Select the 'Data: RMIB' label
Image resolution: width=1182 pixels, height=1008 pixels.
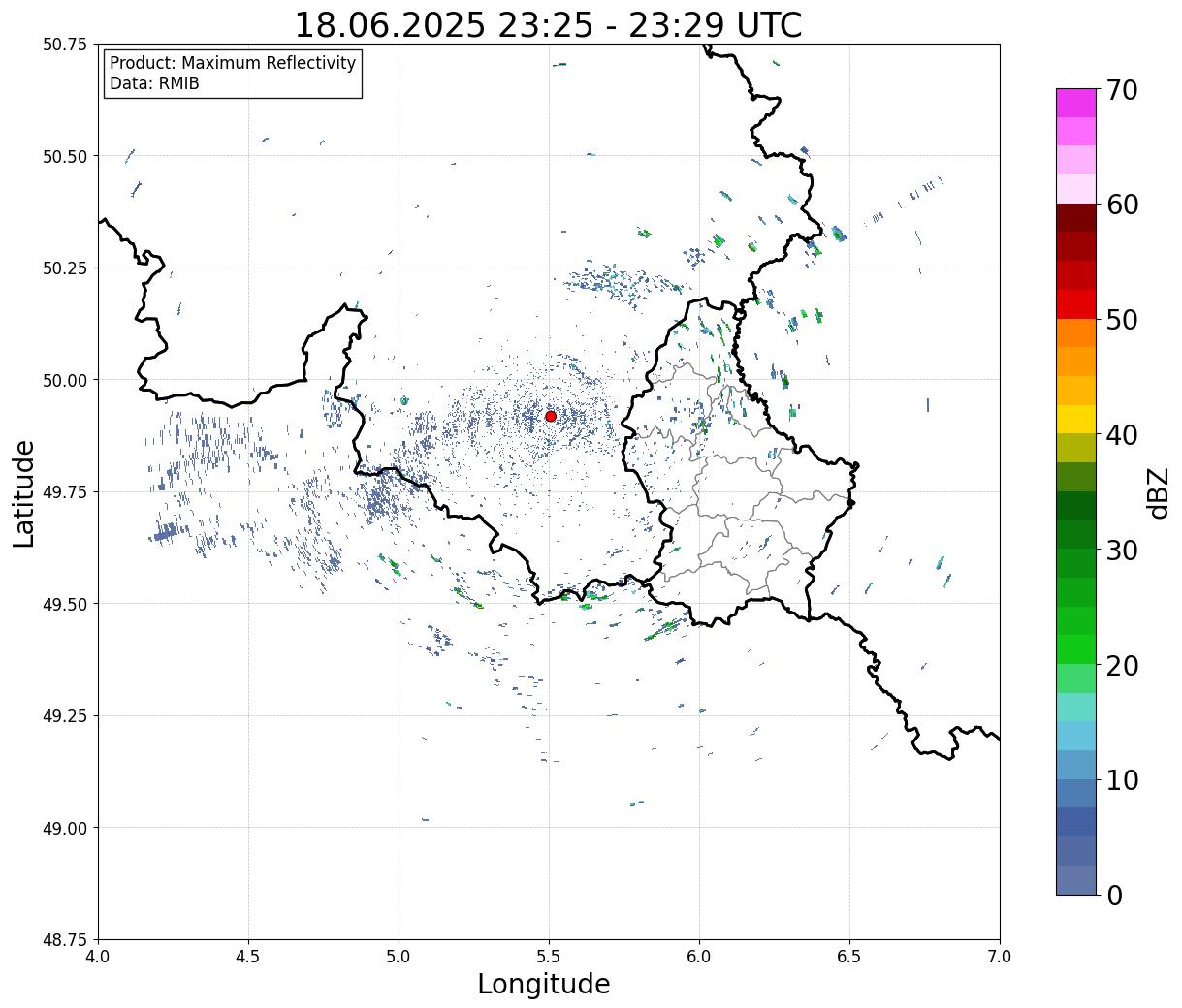tap(154, 83)
